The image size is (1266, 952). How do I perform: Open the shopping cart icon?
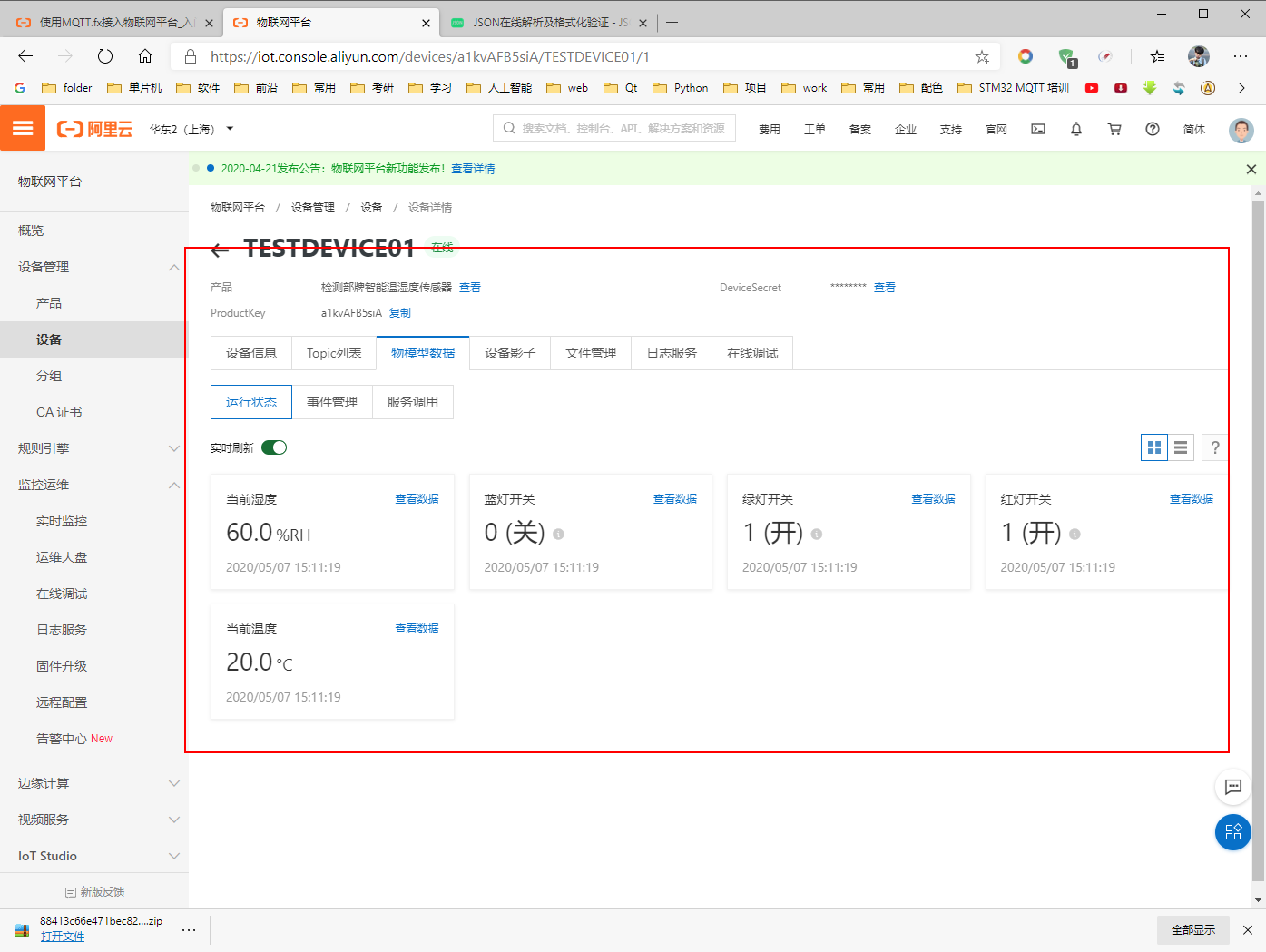pyautogui.click(x=1114, y=129)
